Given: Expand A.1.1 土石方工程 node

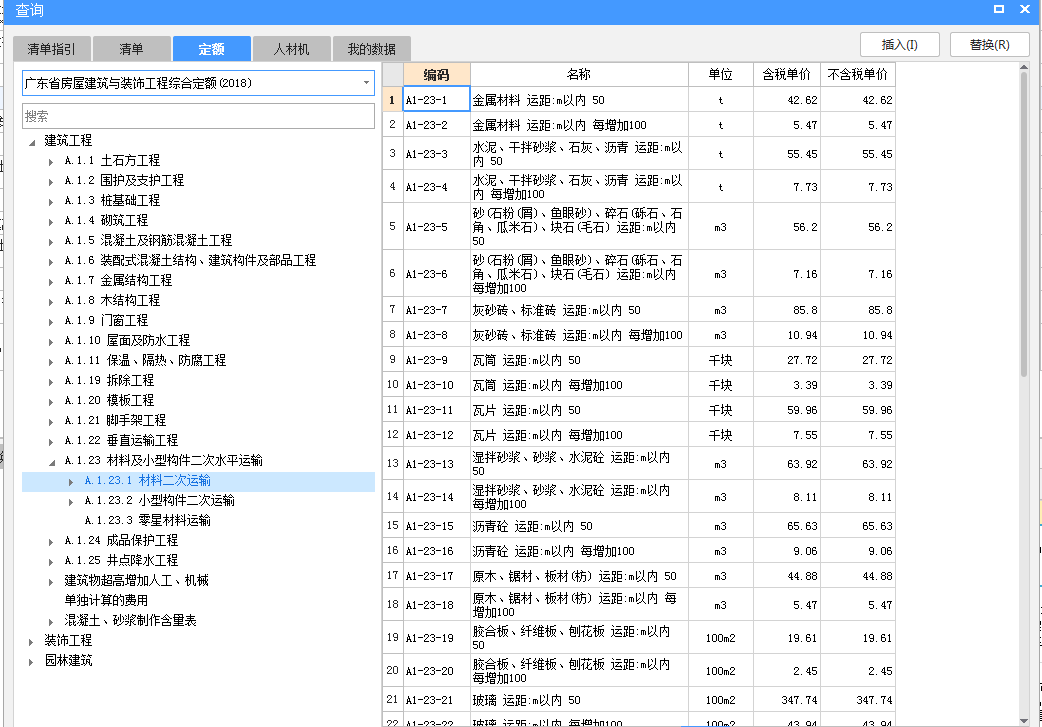Looking at the screenshot, I should click(51, 161).
